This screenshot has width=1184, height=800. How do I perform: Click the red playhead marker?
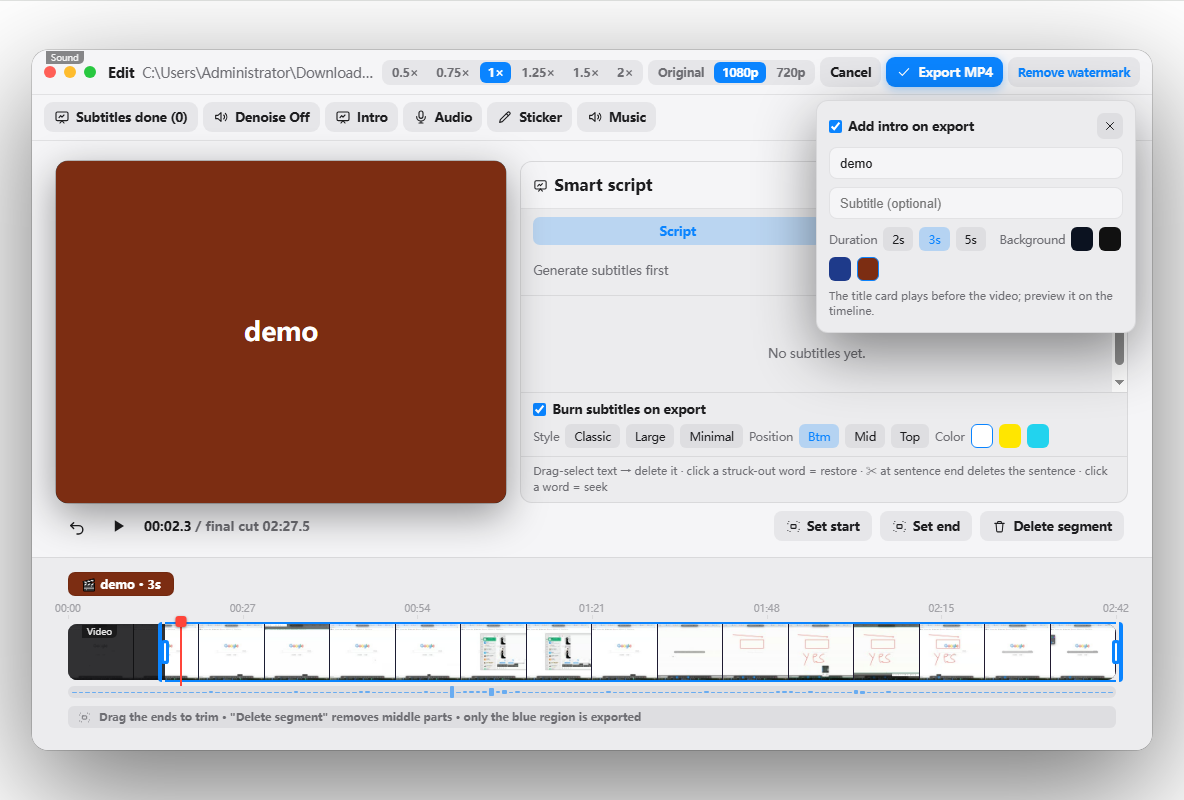pyautogui.click(x=181, y=622)
